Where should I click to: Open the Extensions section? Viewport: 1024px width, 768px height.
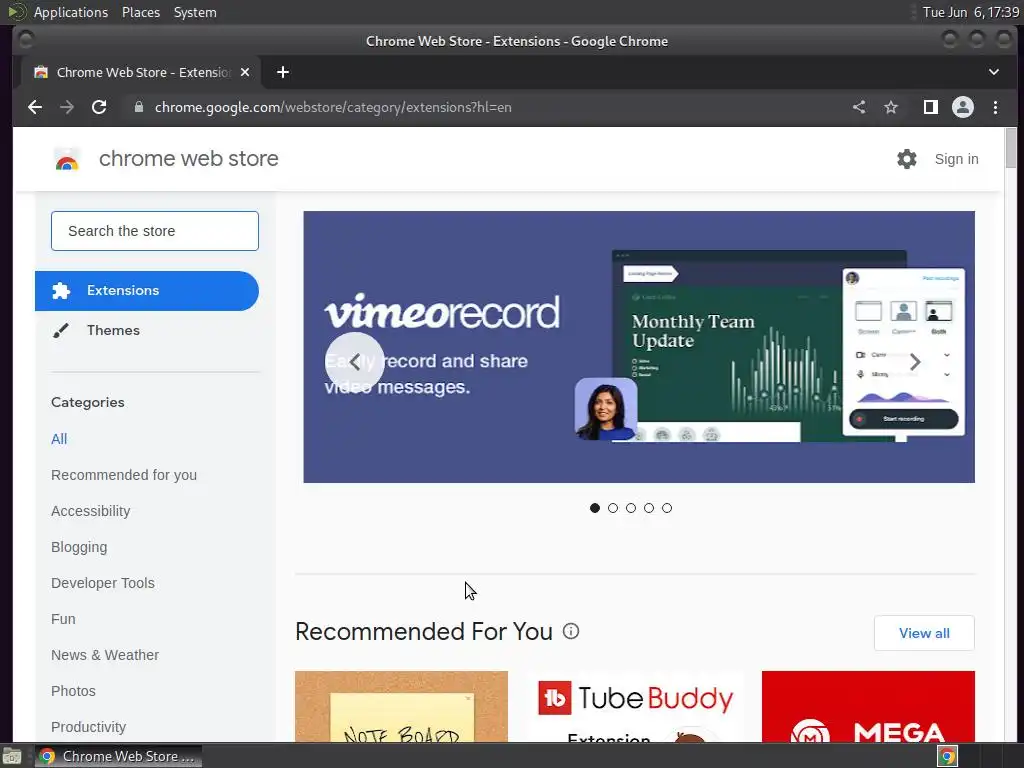click(x=147, y=291)
